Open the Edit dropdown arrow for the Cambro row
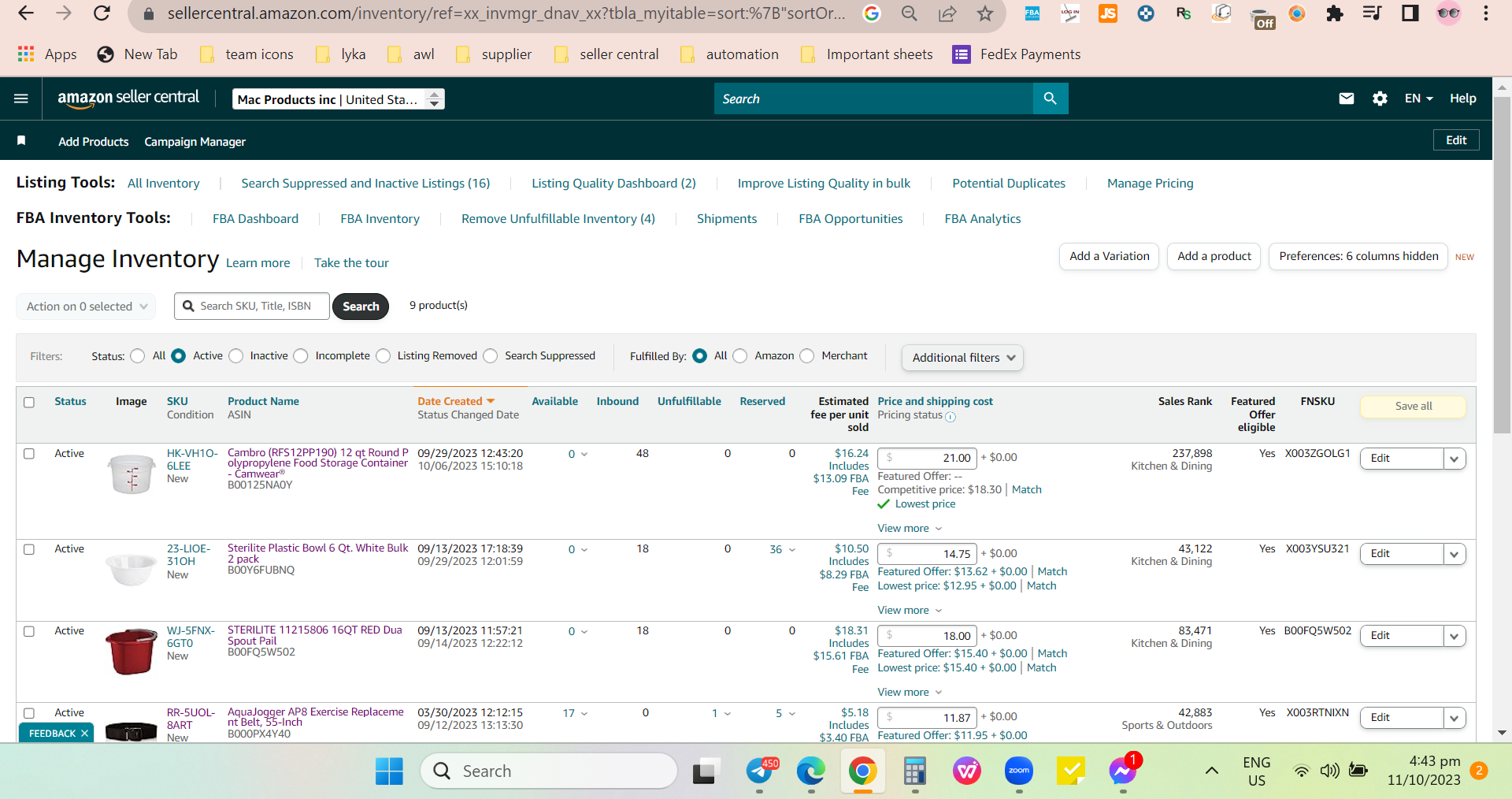This screenshot has width=1512, height=799. (x=1455, y=459)
